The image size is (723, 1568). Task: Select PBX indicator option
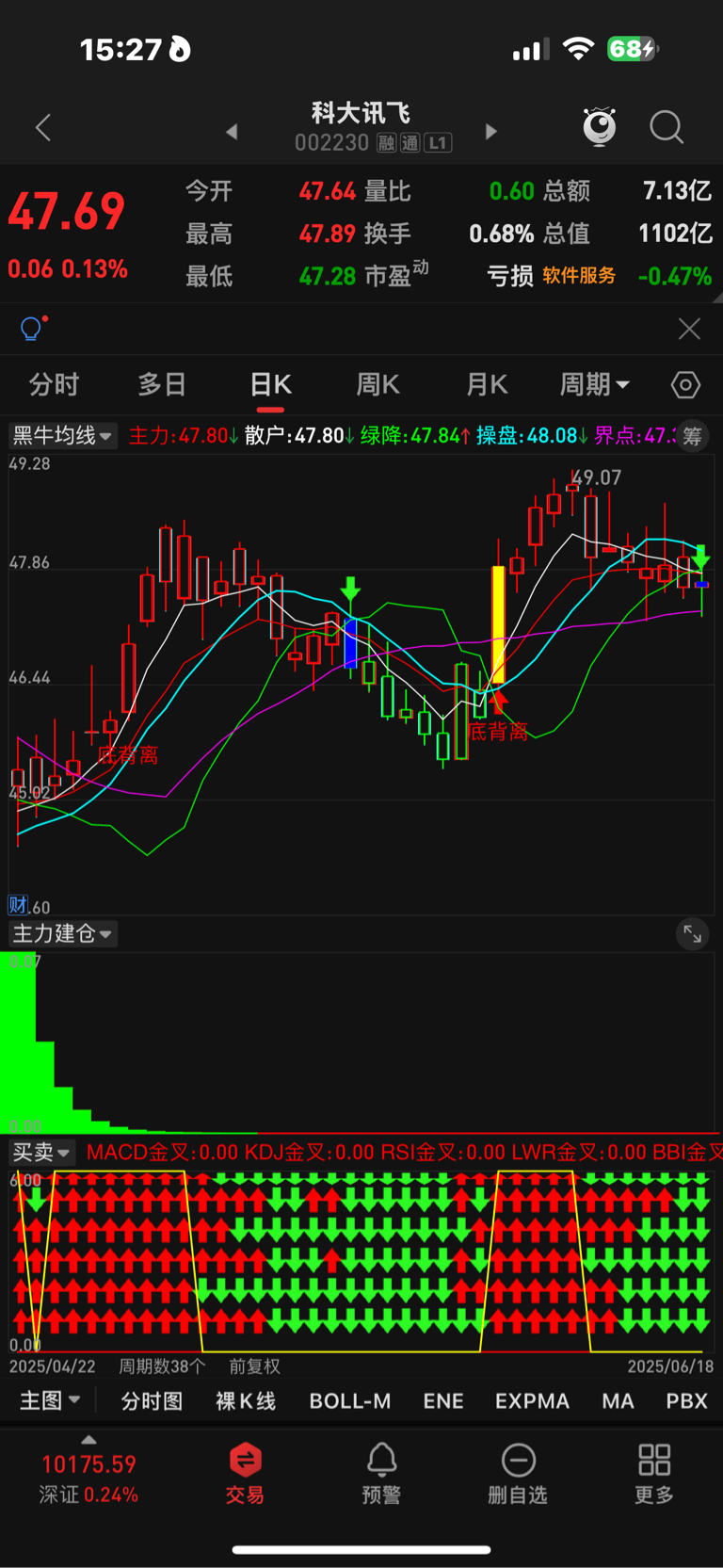coord(686,1401)
